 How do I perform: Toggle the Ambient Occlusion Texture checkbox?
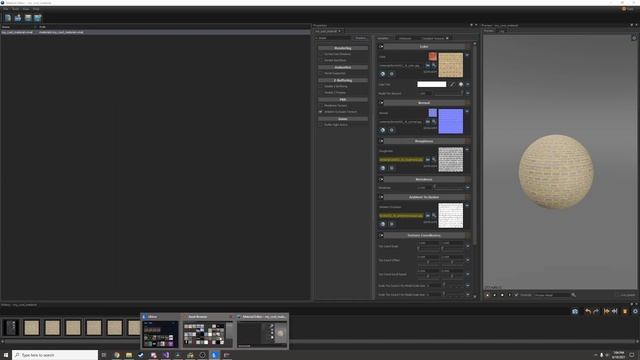click(x=321, y=112)
